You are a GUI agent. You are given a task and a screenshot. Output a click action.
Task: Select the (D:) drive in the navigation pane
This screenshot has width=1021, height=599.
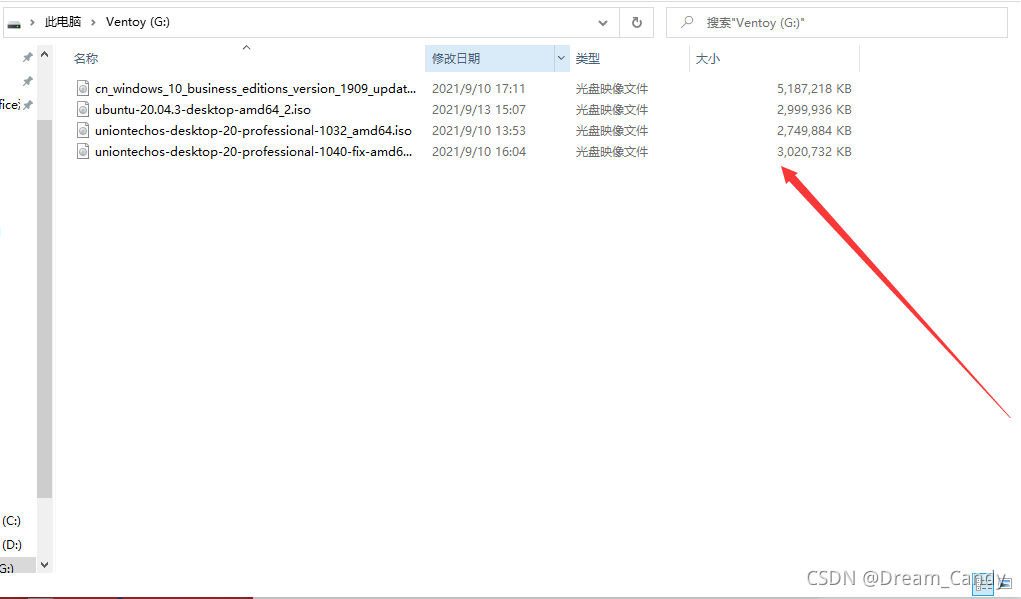[x=12, y=545]
